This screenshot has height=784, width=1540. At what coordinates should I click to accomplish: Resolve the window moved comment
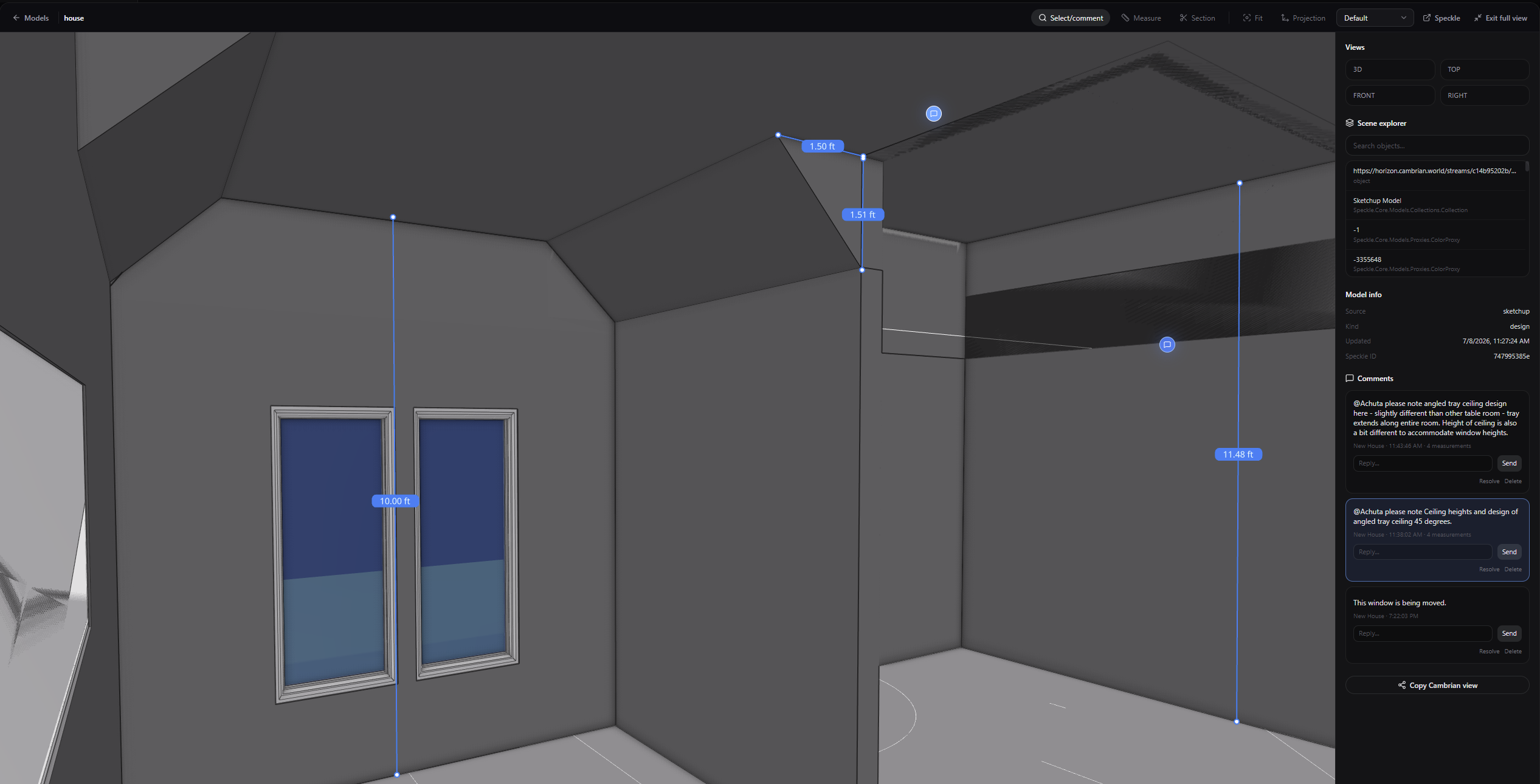[1489, 652]
